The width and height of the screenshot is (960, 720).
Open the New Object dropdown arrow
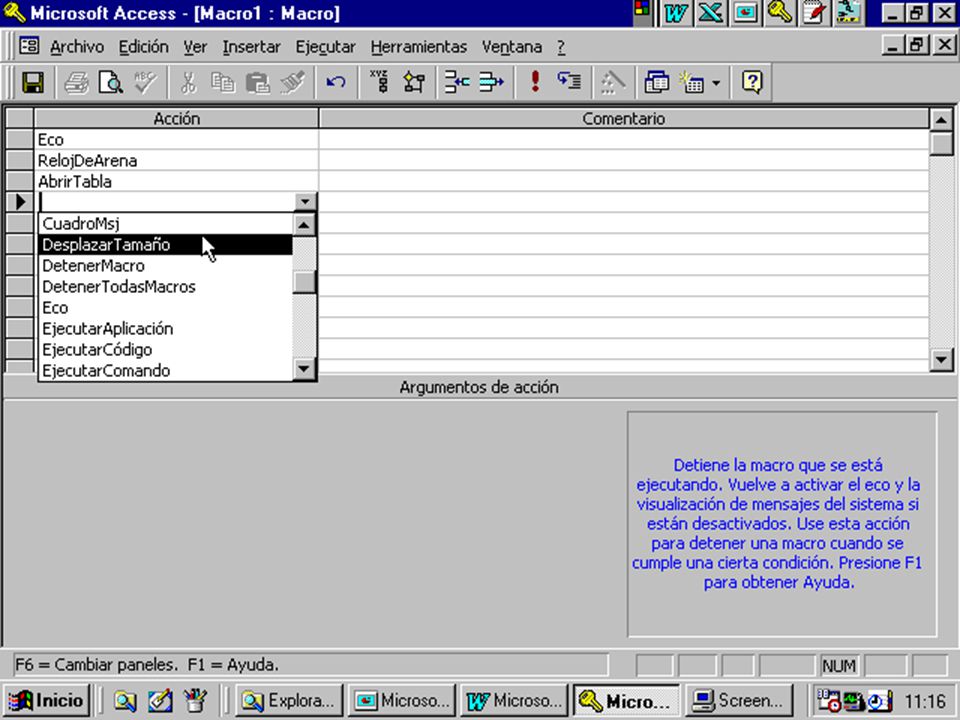pos(716,83)
